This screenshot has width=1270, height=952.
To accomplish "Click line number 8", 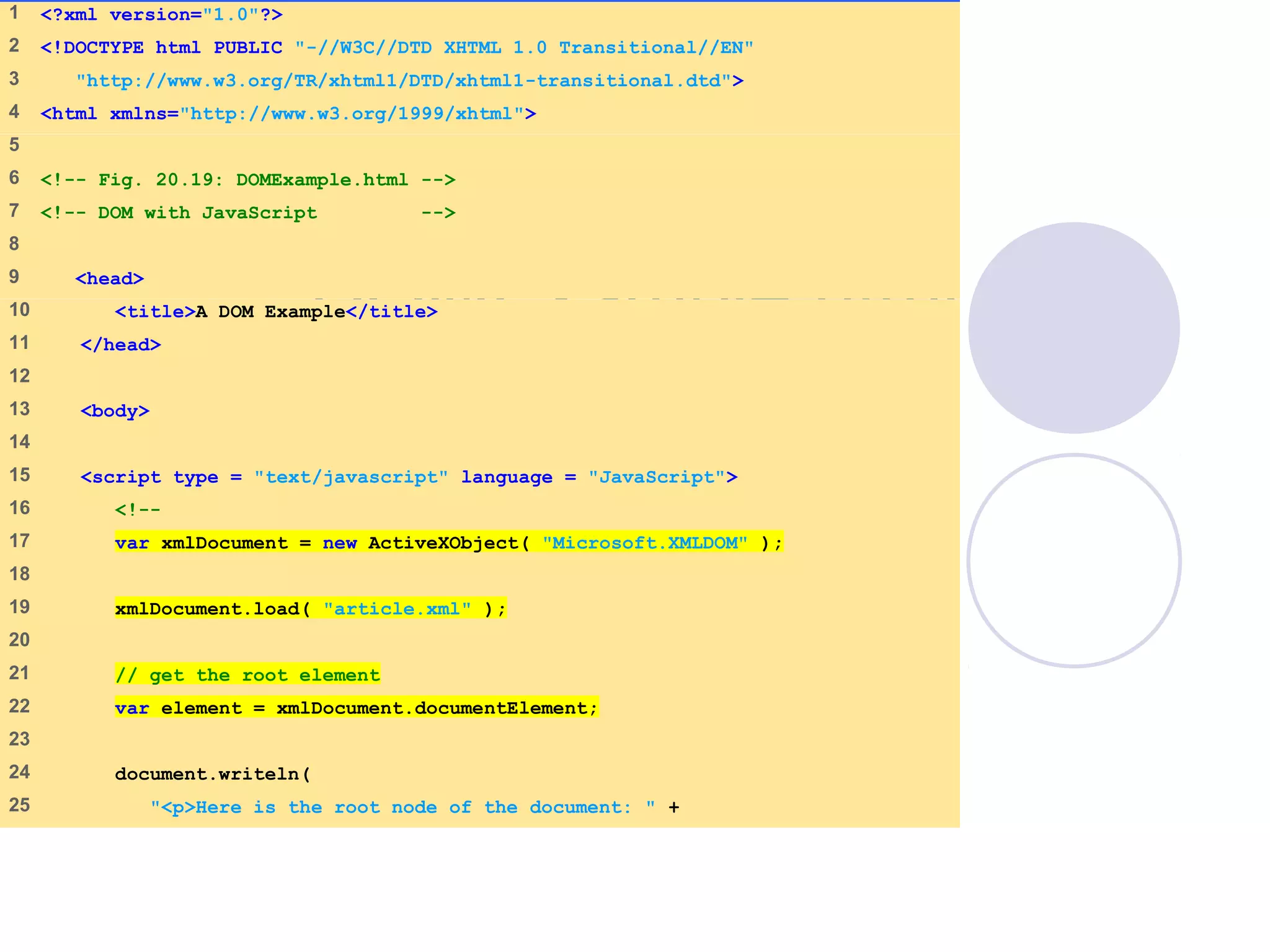I will (x=14, y=244).
